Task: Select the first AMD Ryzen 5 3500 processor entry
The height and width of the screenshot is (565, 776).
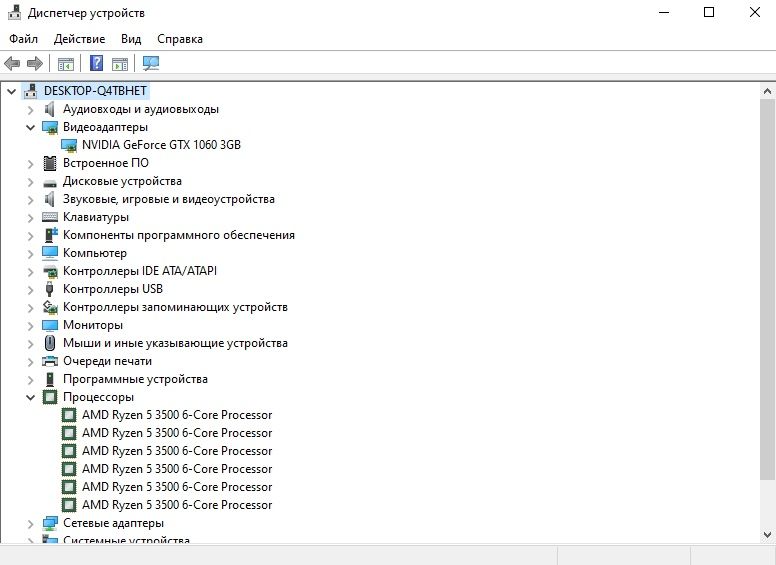Action: 177,415
